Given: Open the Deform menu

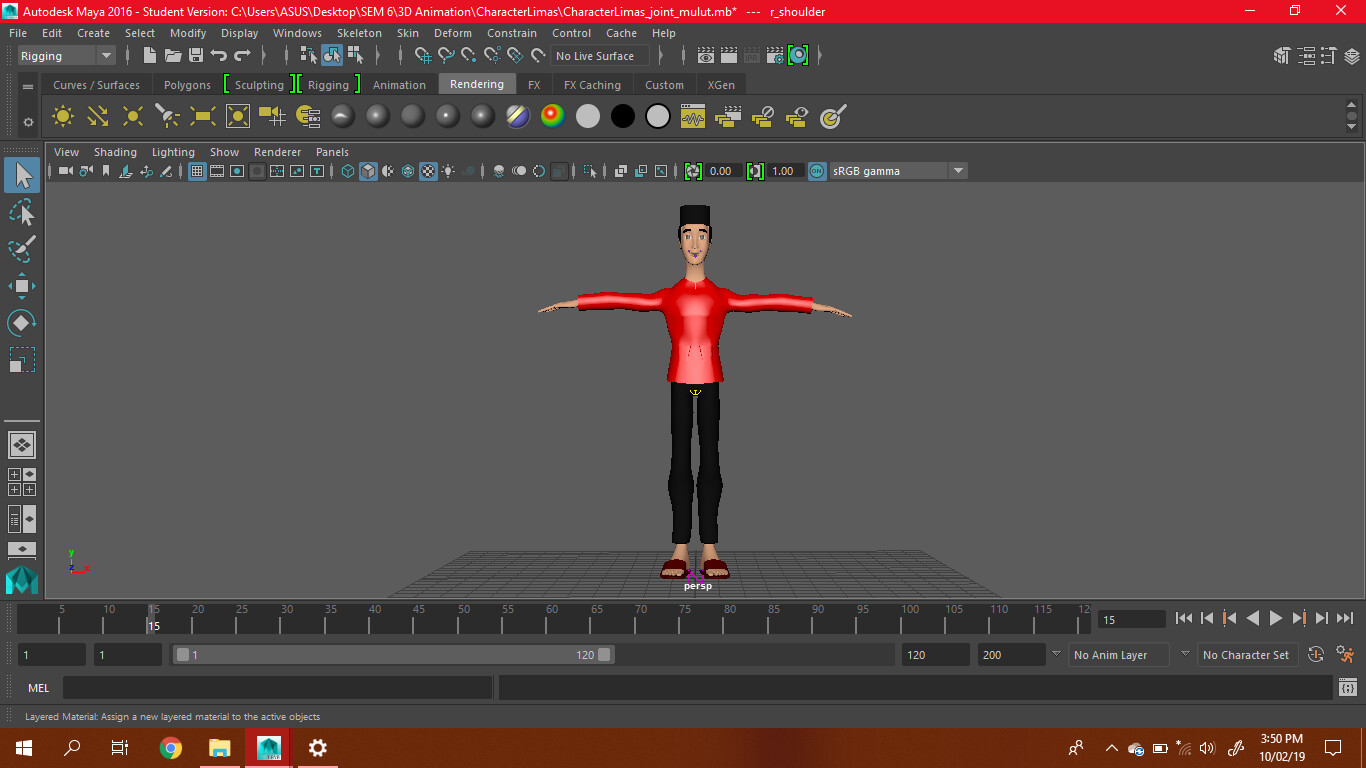Looking at the screenshot, I should 453,33.
